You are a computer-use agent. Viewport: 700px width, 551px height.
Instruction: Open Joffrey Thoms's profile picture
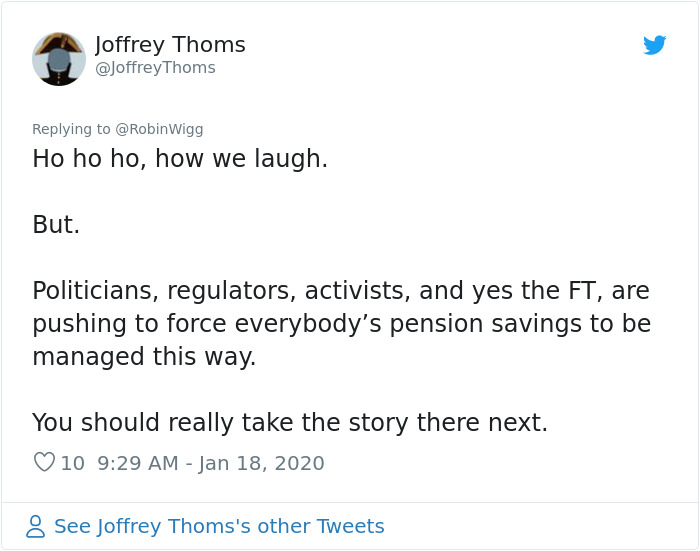click(x=59, y=59)
